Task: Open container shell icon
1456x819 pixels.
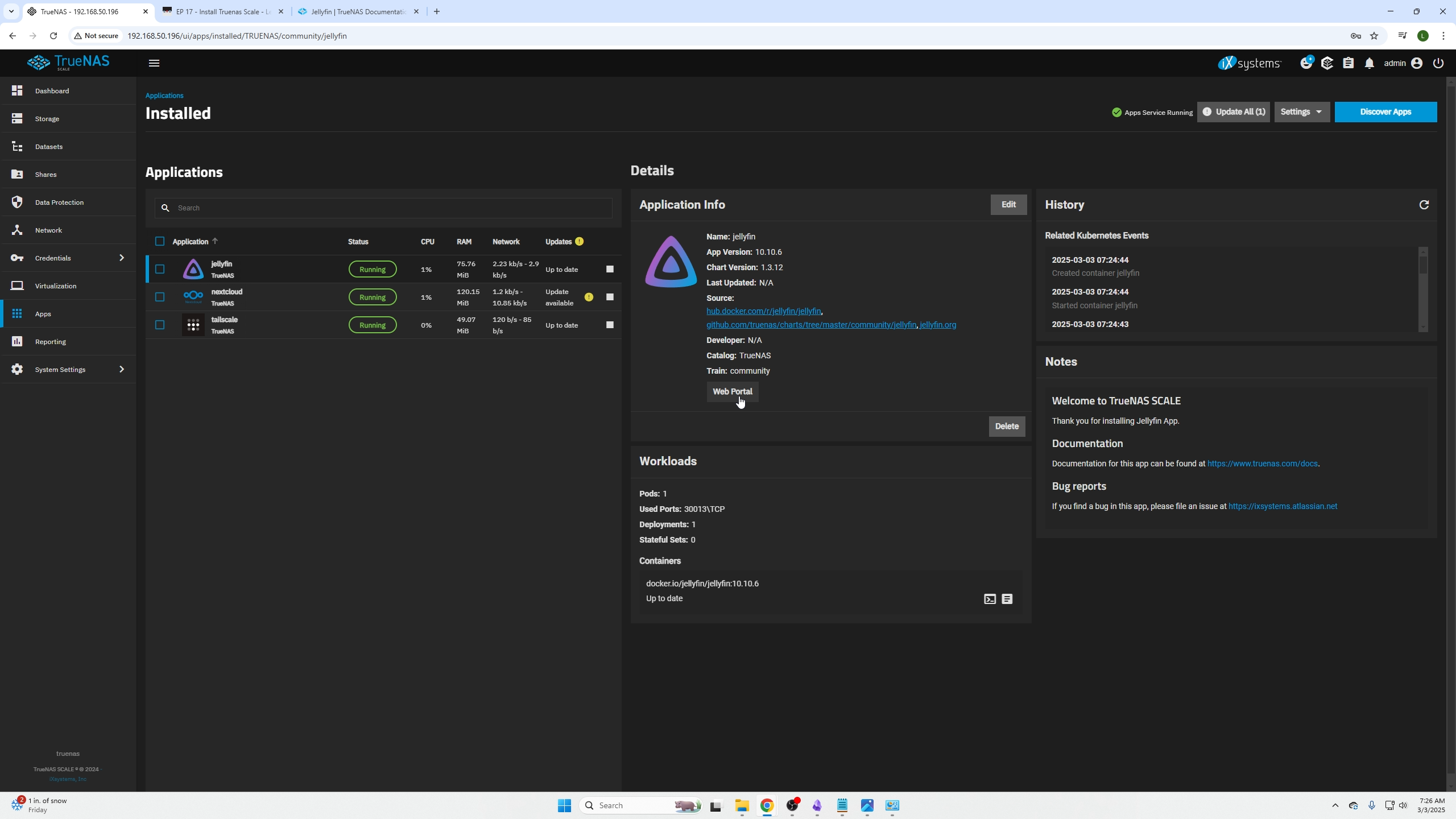Action: coord(990,599)
